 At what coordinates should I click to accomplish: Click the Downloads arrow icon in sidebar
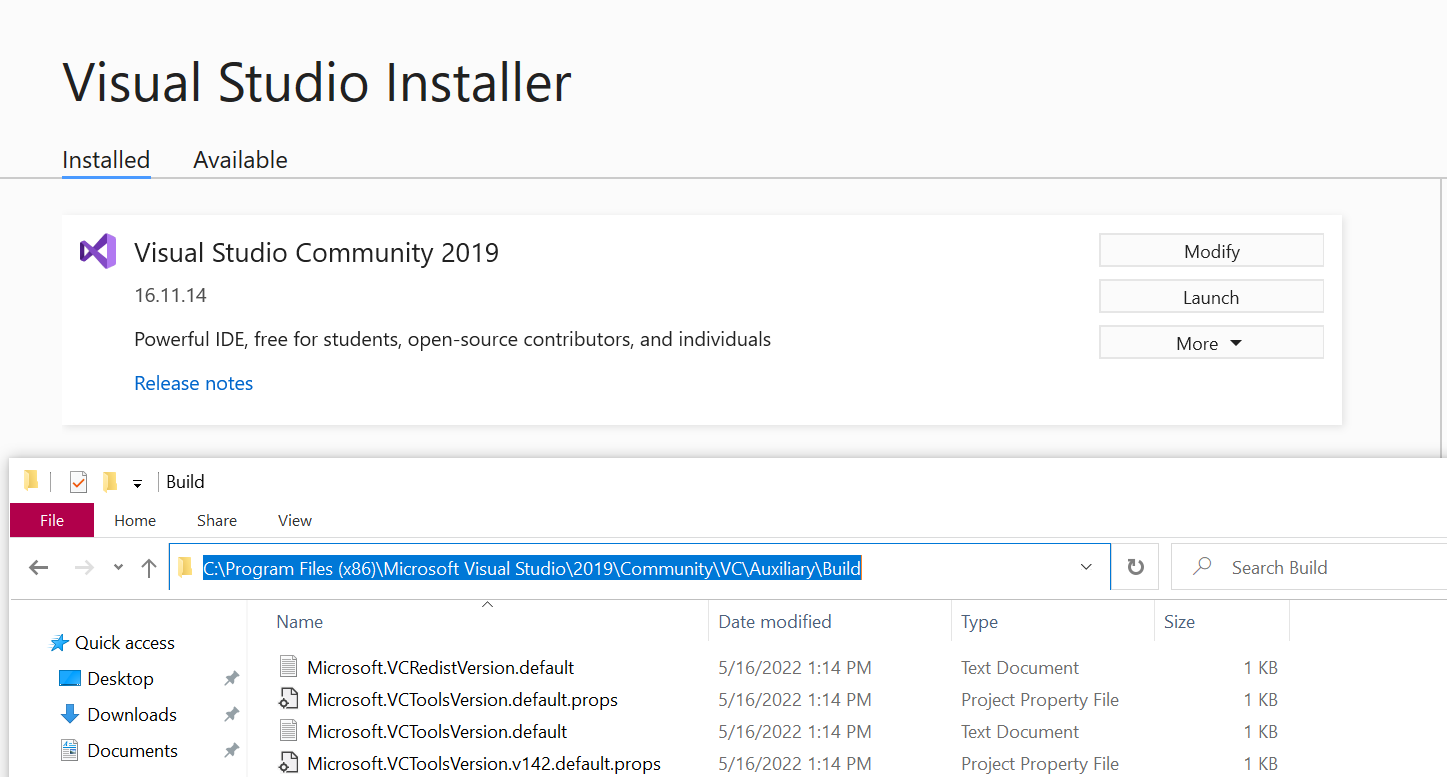pyautogui.click(x=70, y=715)
